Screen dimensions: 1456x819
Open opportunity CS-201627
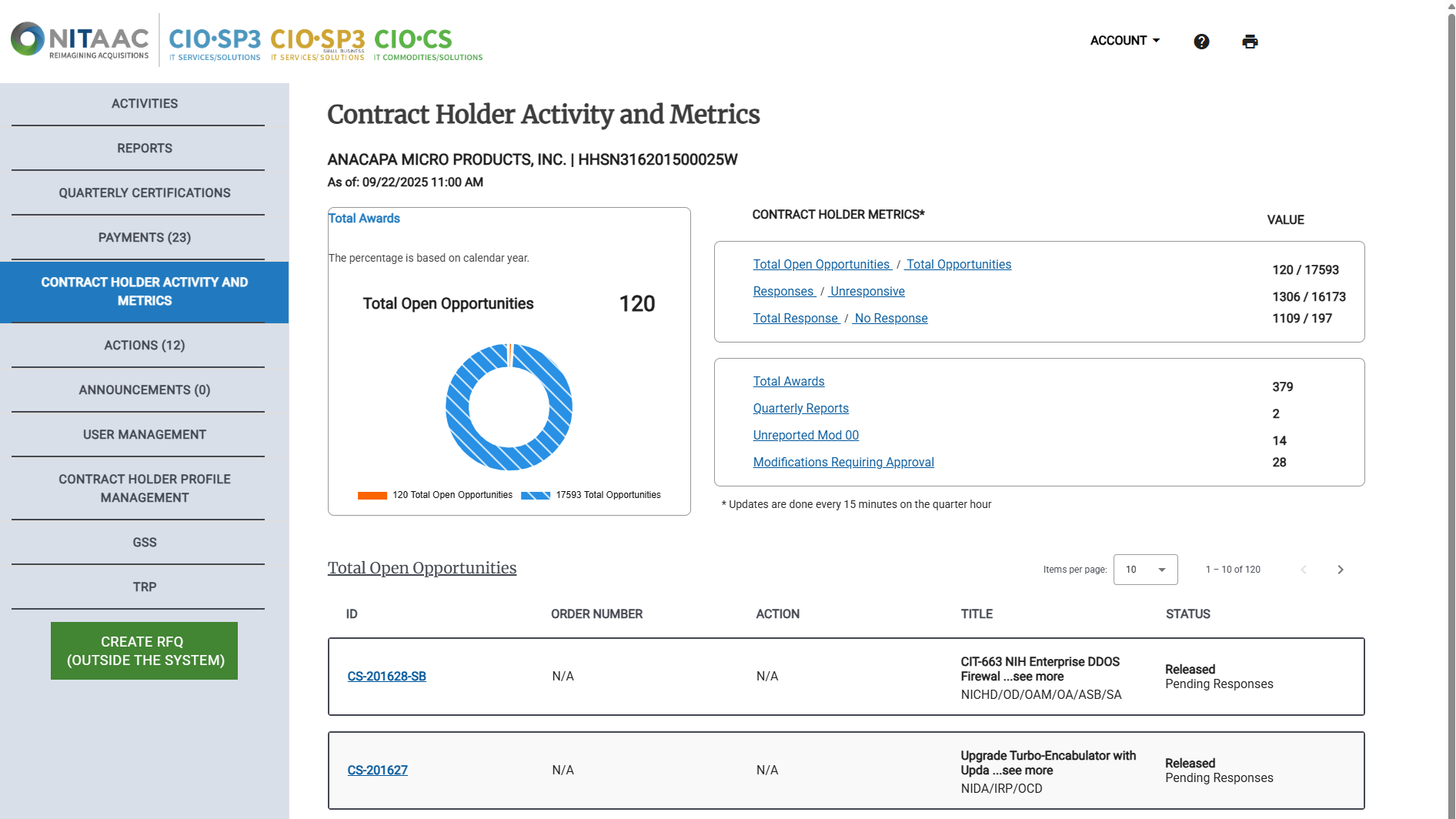click(378, 770)
